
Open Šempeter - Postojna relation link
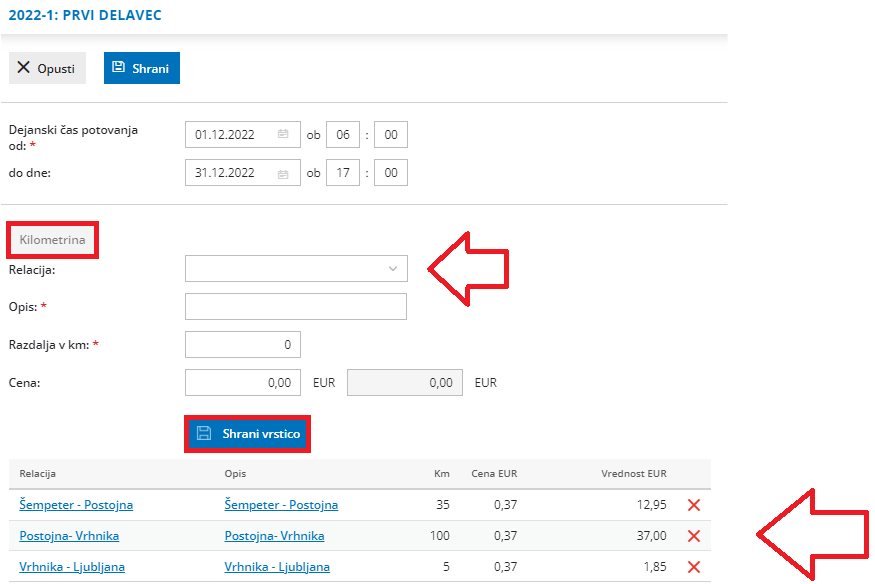click(76, 505)
